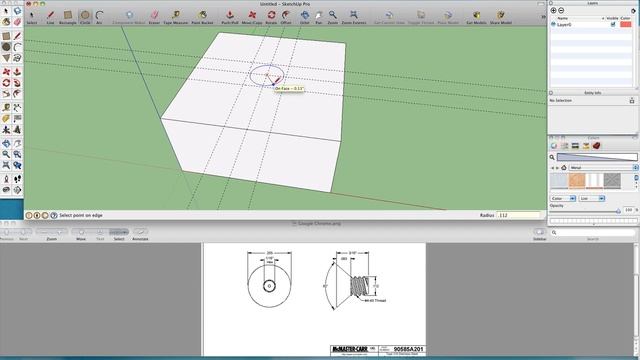The width and height of the screenshot is (640, 360).
Task: Select the Push/Pull tool in top toolbar
Action: [x=230, y=16]
